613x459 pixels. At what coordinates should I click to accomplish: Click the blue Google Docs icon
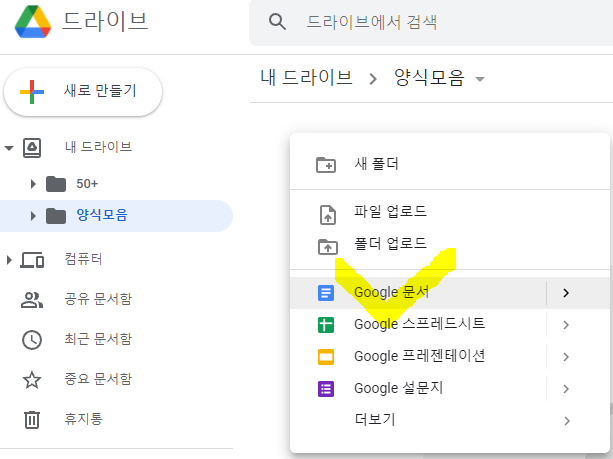point(326,293)
